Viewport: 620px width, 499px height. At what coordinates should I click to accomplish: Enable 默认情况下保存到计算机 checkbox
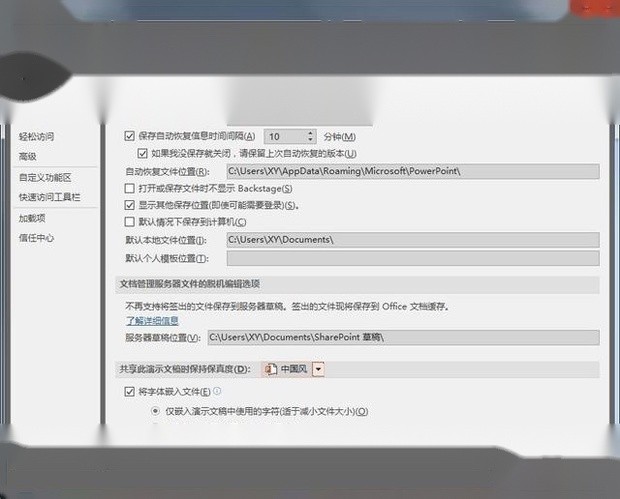129,222
